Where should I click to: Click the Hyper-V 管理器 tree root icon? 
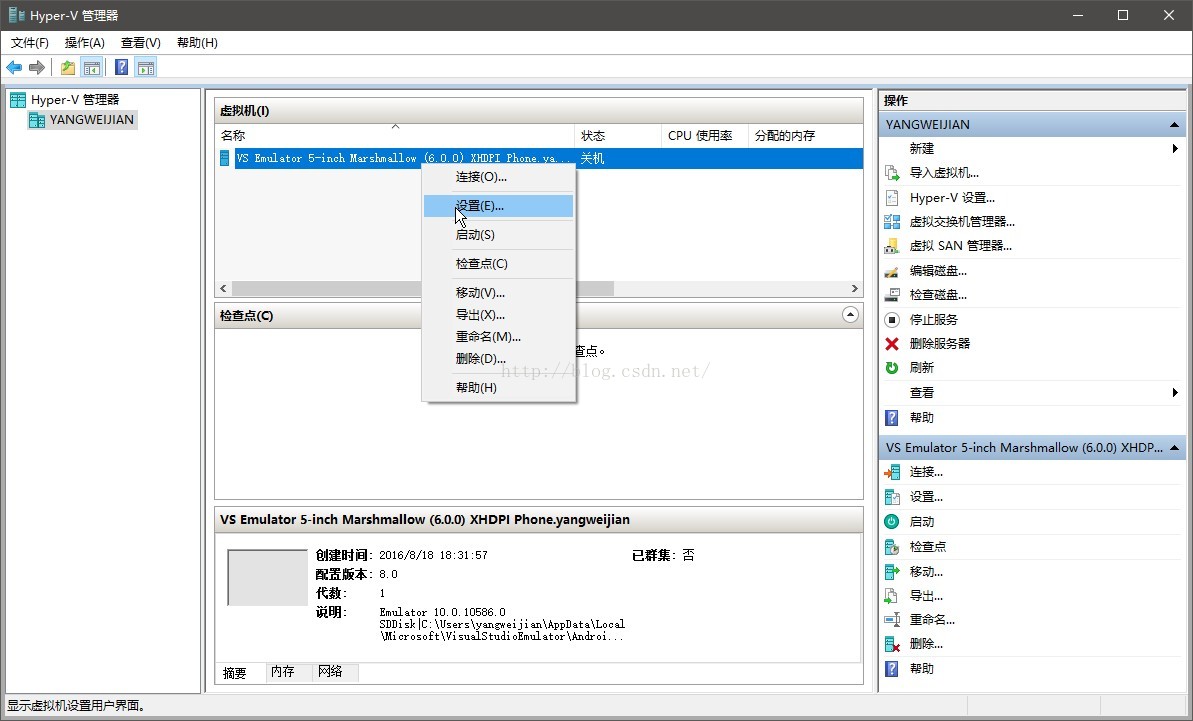[x=17, y=100]
